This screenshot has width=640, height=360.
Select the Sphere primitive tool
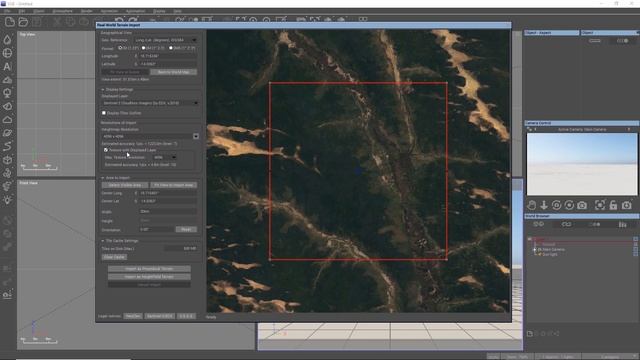[x=7, y=53]
